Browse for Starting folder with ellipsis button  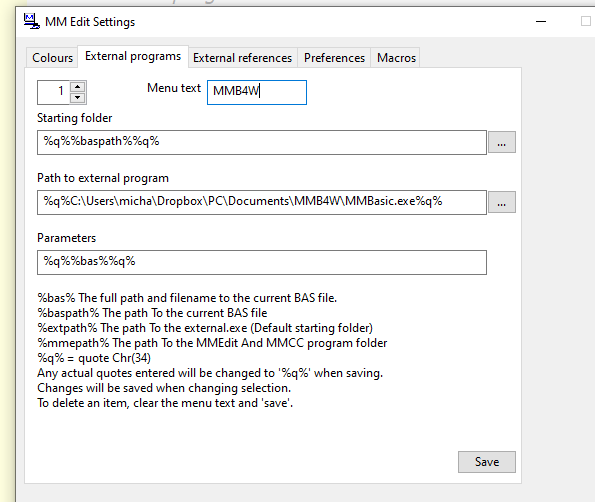click(502, 142)
